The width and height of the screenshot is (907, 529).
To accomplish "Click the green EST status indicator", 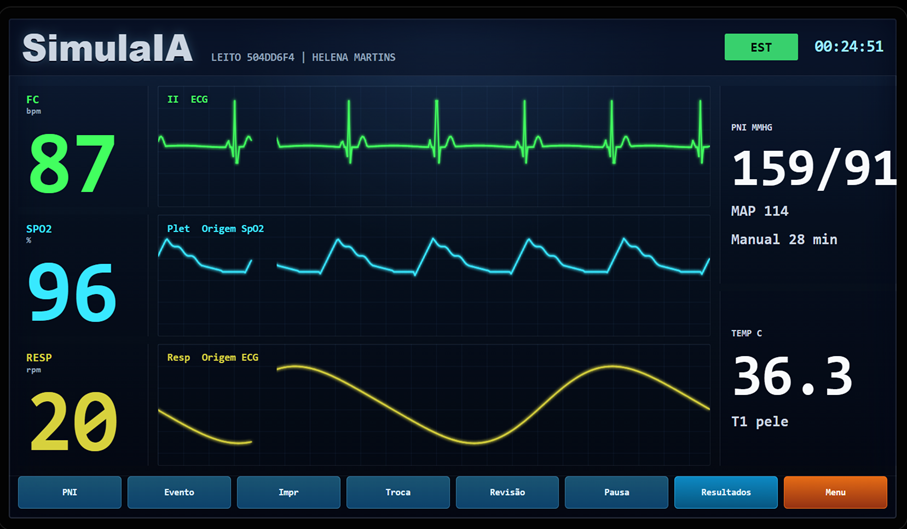I will point(761,47).
